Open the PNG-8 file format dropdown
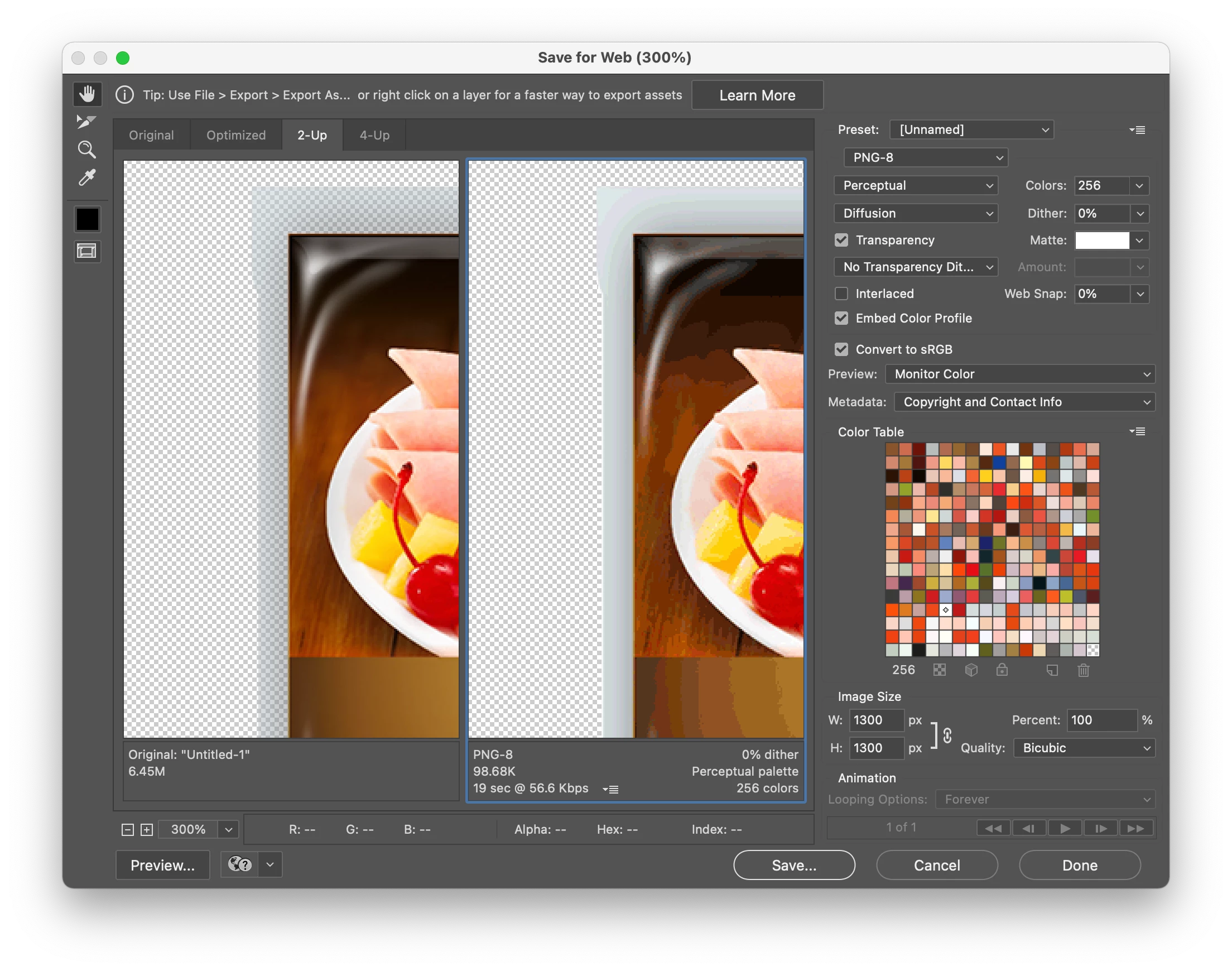This screenshot has height=971, width=1232. (x=925, y=157)
